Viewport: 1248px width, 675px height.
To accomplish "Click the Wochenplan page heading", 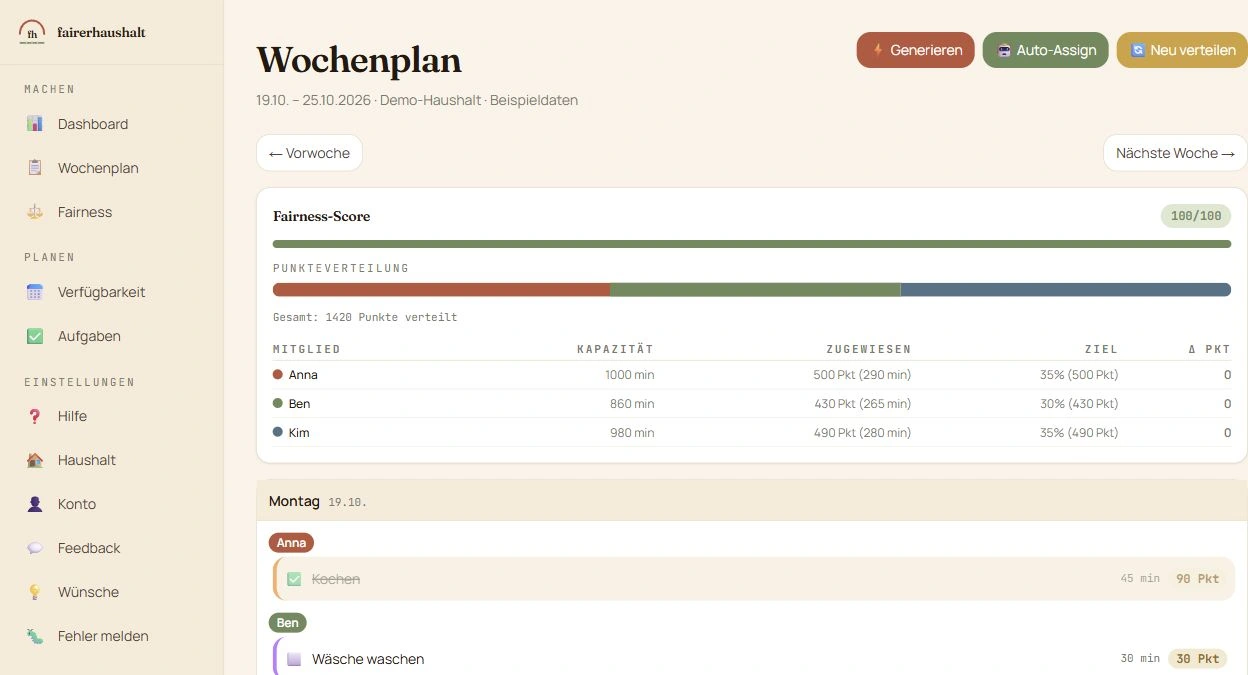I will [359, 60].
